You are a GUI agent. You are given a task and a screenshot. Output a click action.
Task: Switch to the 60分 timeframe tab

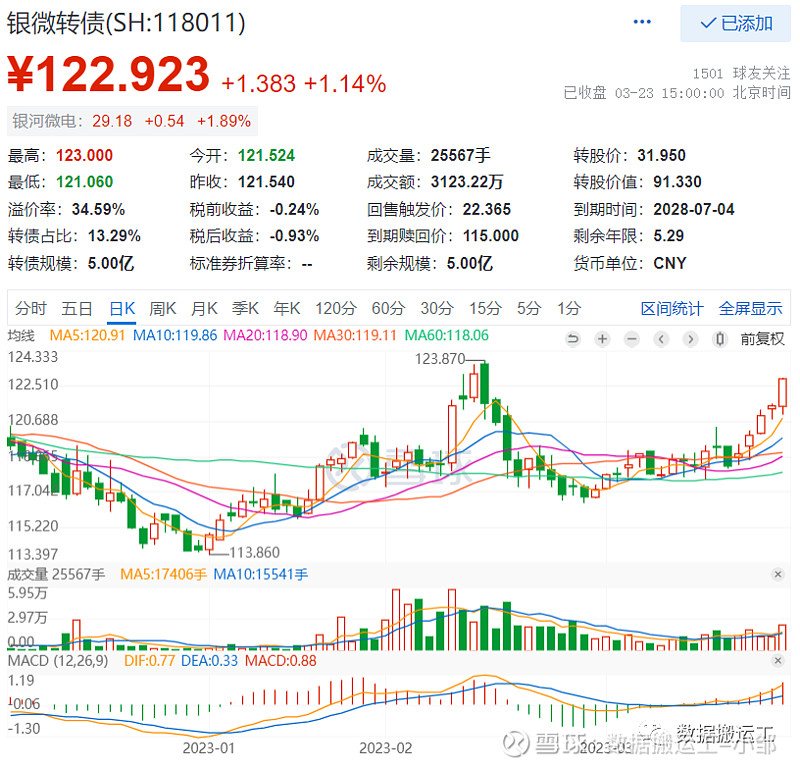click(x=388, y=308)
